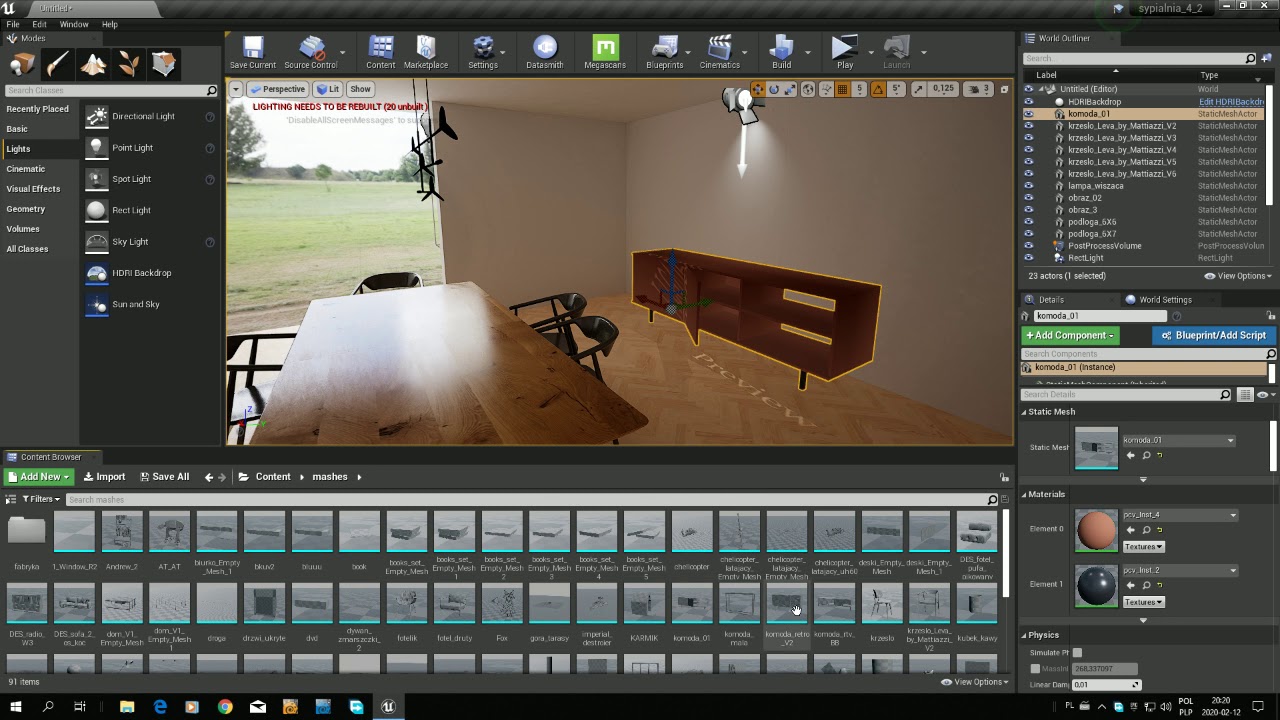The height and width of the screenshot is (720, 1280).
Task: Toggle visibility of obraz_02 actor
Action: pos(1029,198)
